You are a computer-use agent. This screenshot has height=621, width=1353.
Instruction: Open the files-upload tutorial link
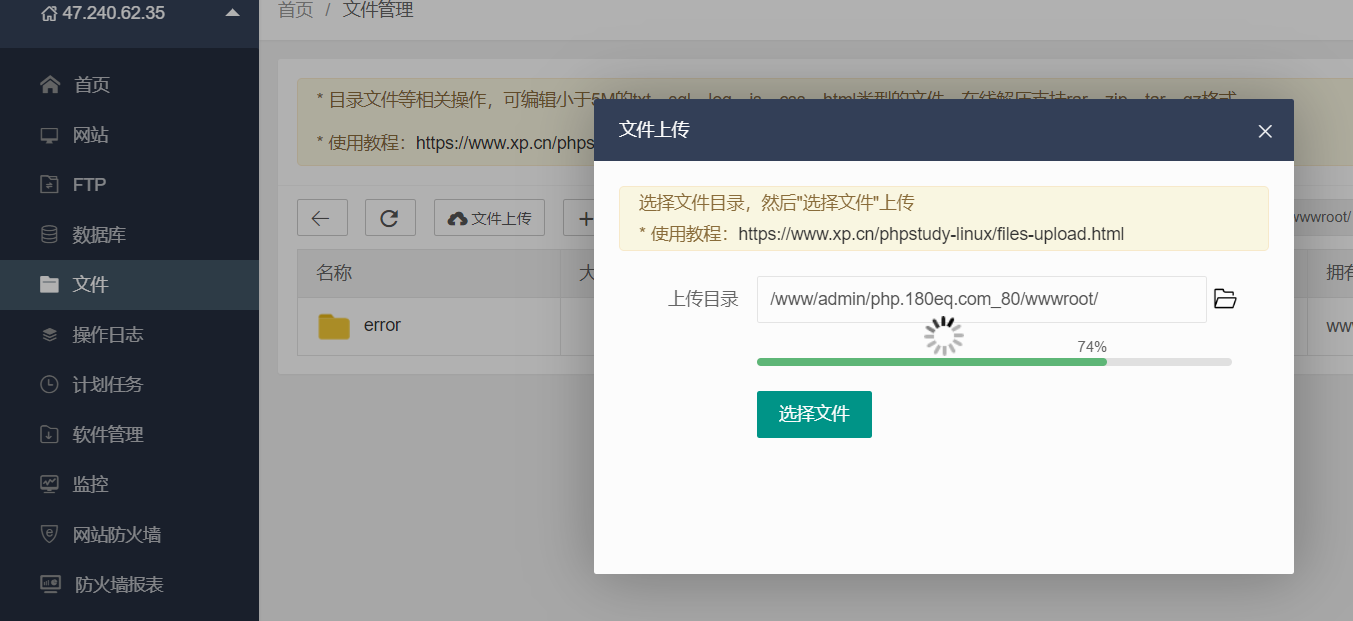click(x=931, y=234)
